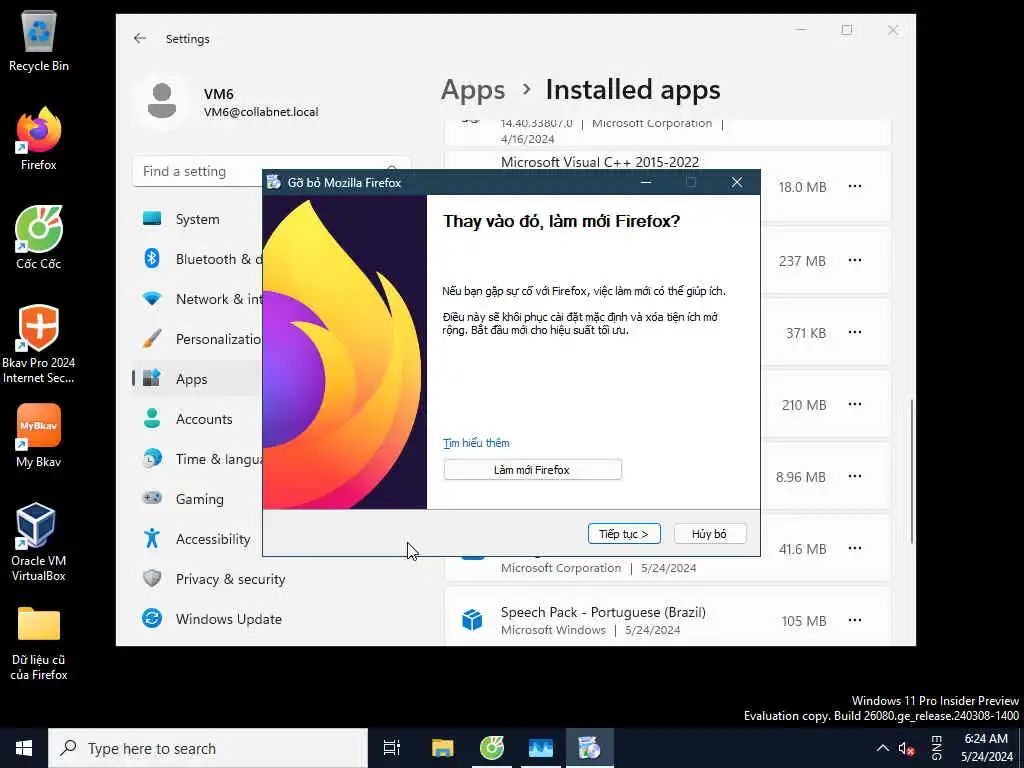Image resolution: width=1024 pixels, height=768 pixels.
Task: Click the 'Find a setting' search box
Action: pyautogui.click(x=272, y=171)
